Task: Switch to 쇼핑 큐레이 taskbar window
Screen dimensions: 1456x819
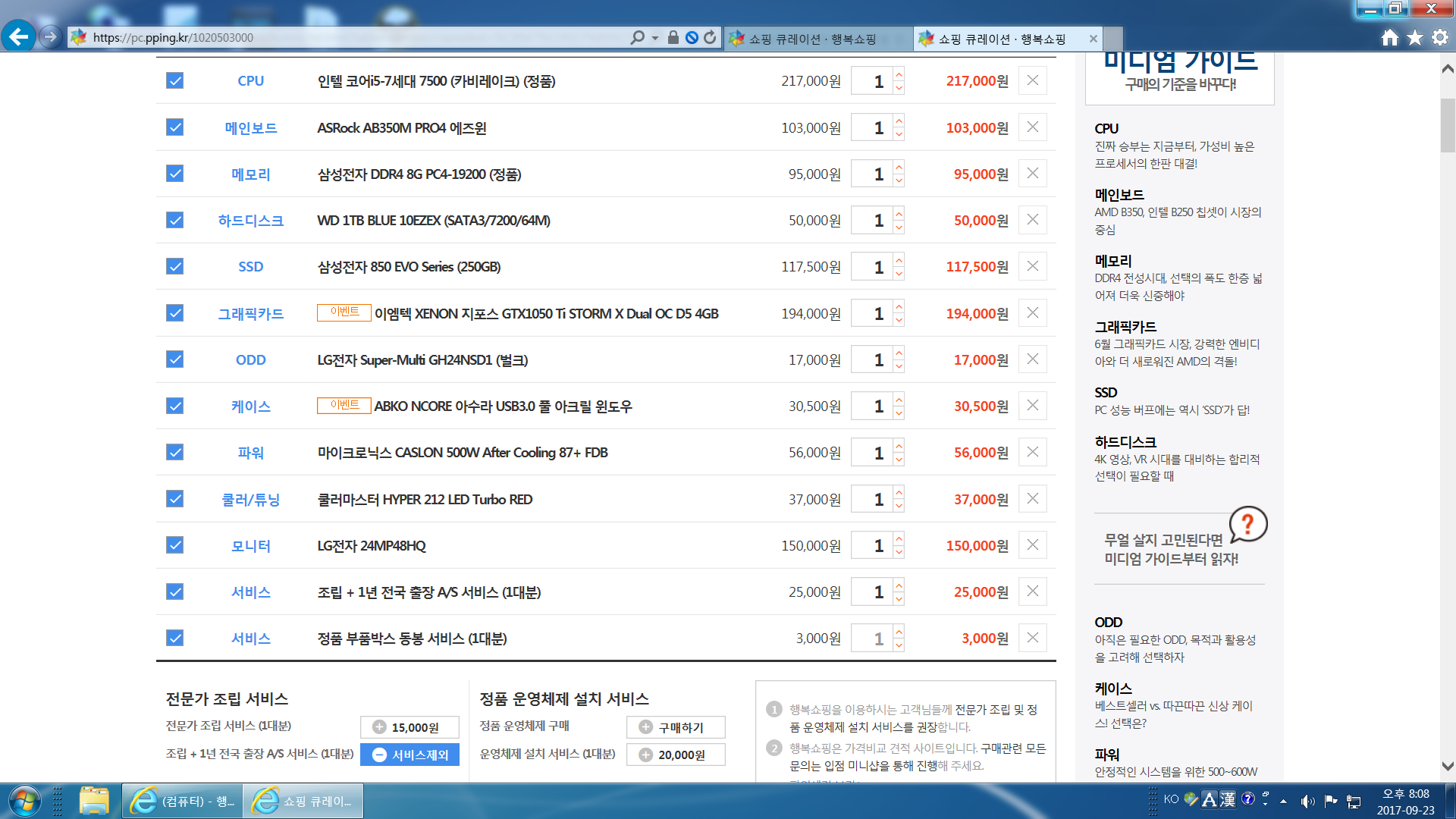Action: tap(303, 801)
